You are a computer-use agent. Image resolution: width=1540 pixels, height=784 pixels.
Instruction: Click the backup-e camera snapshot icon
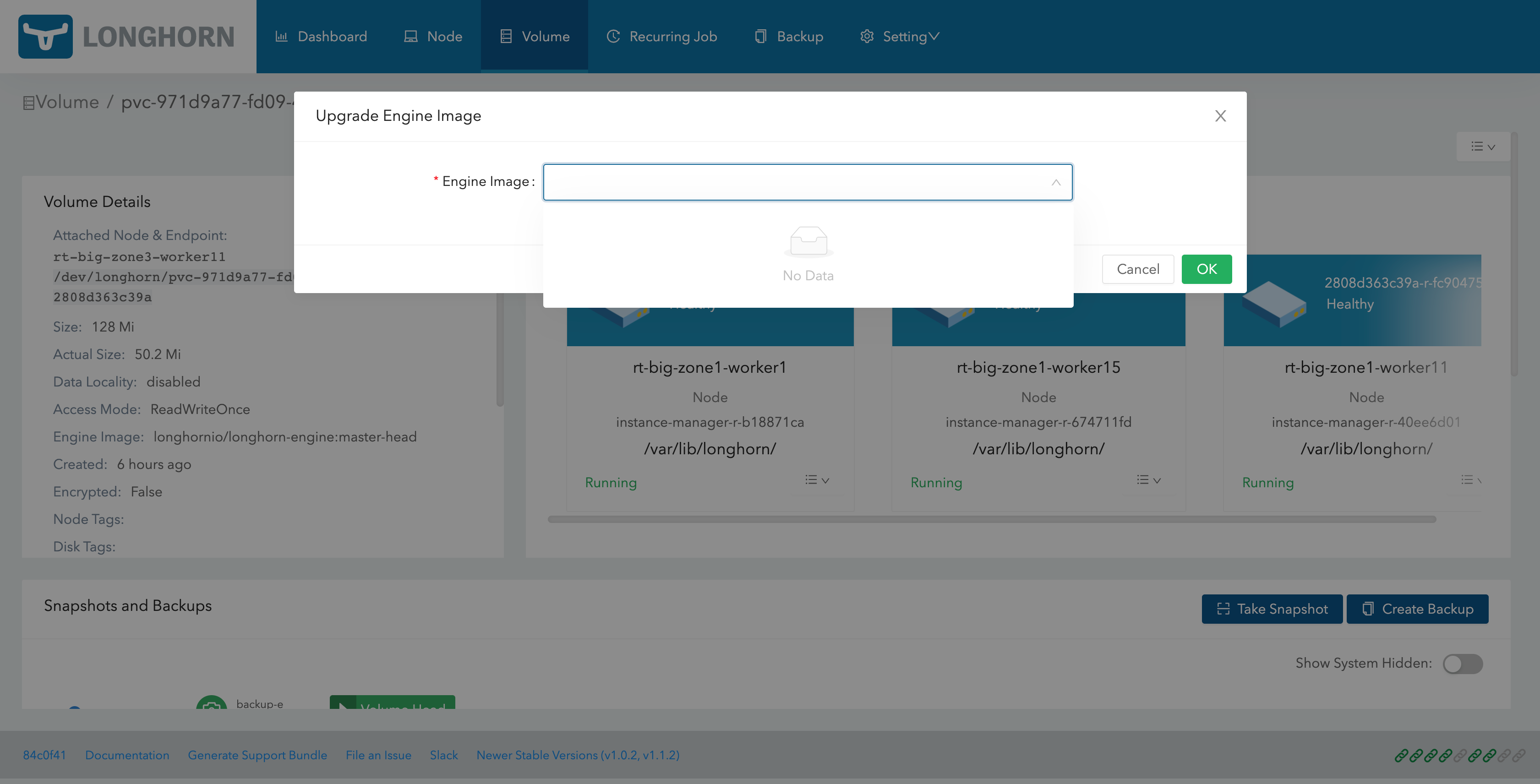212,704
